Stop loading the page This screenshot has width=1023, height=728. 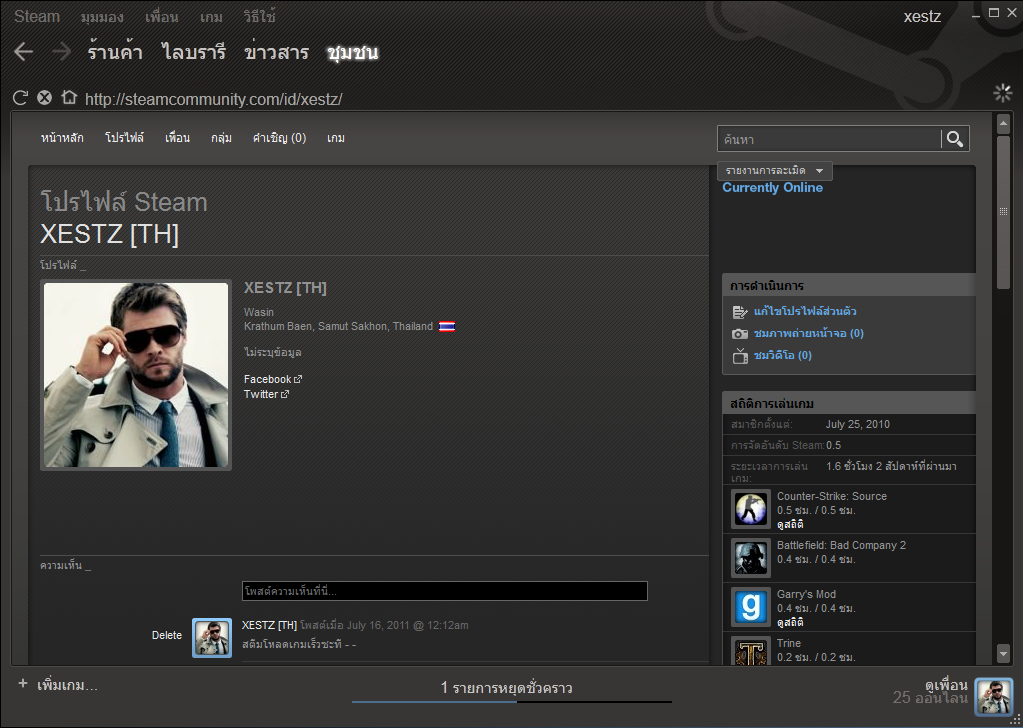(44, 98)
